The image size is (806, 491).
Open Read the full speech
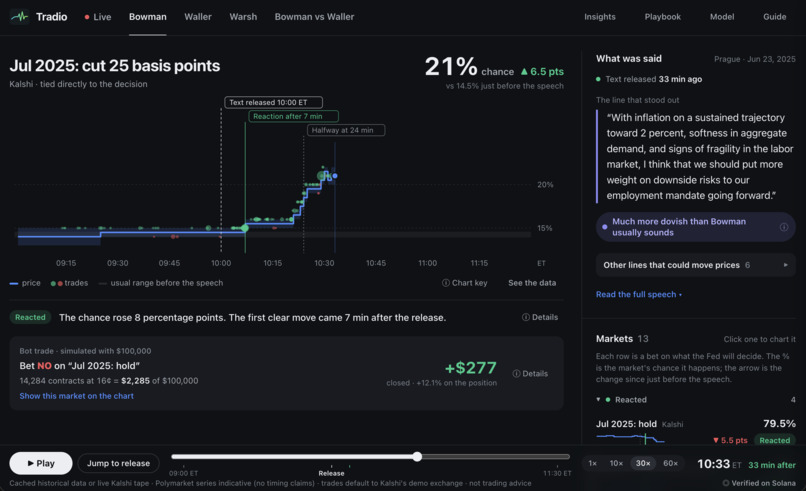638,295
